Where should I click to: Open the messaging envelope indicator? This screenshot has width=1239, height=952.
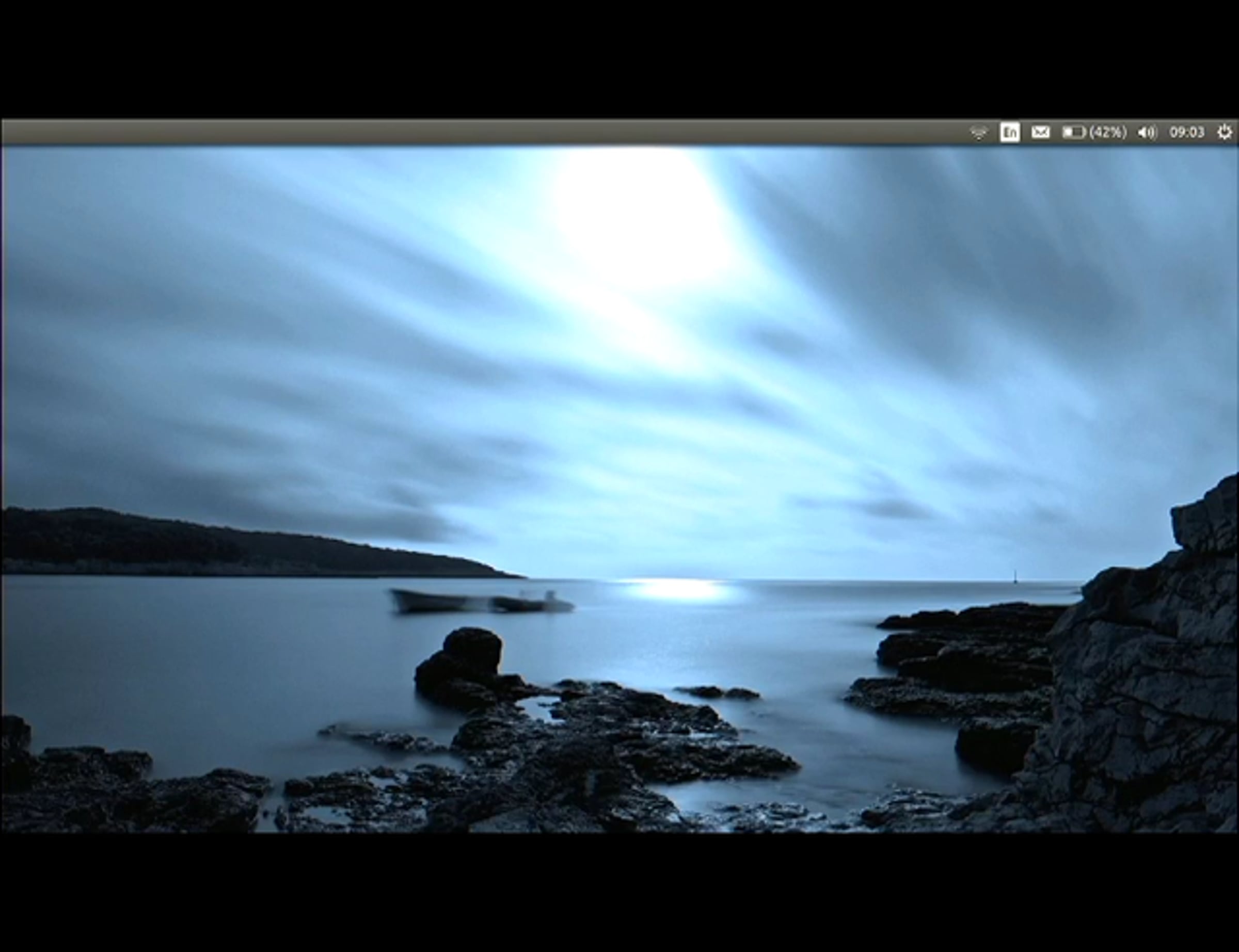click(1040, 132)
